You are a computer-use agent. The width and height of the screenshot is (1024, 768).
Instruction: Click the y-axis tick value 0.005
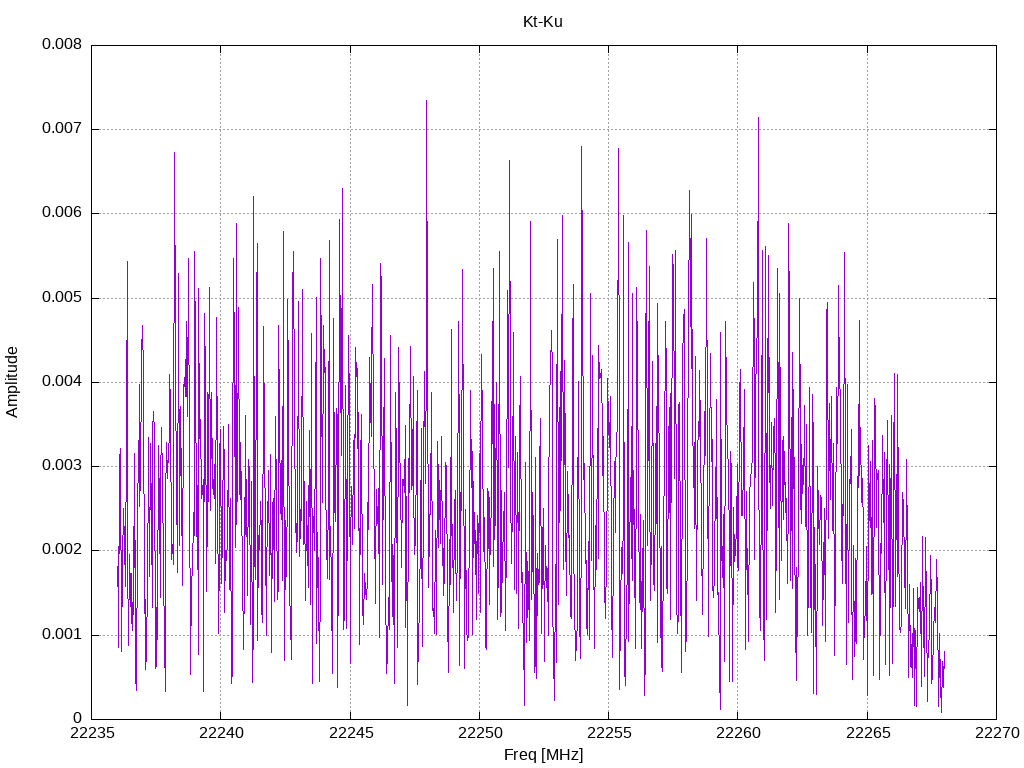click(x=62, y=298)
